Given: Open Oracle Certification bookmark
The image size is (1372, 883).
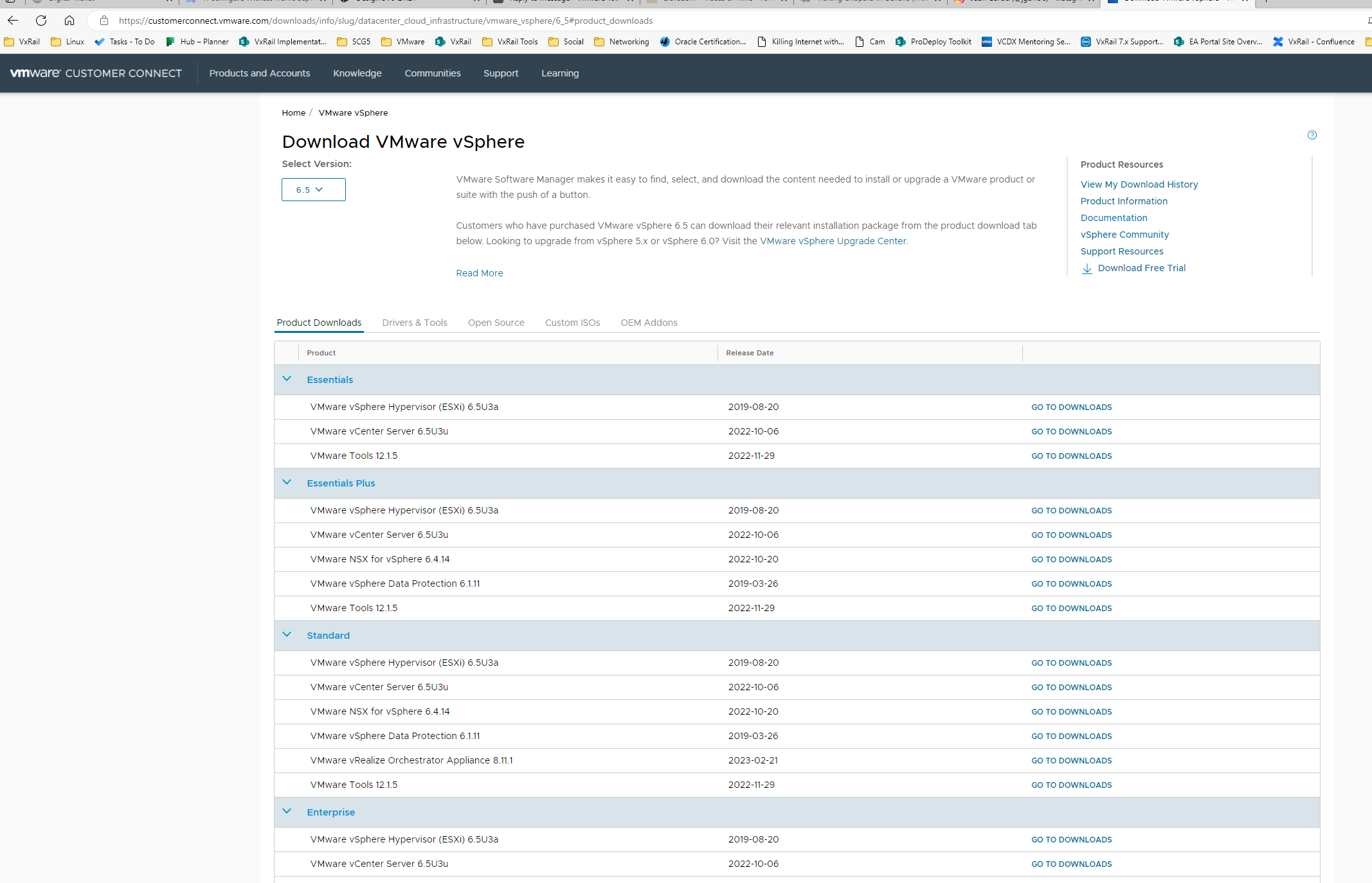Looking at the screenshot, I should [x=703, y=42].
